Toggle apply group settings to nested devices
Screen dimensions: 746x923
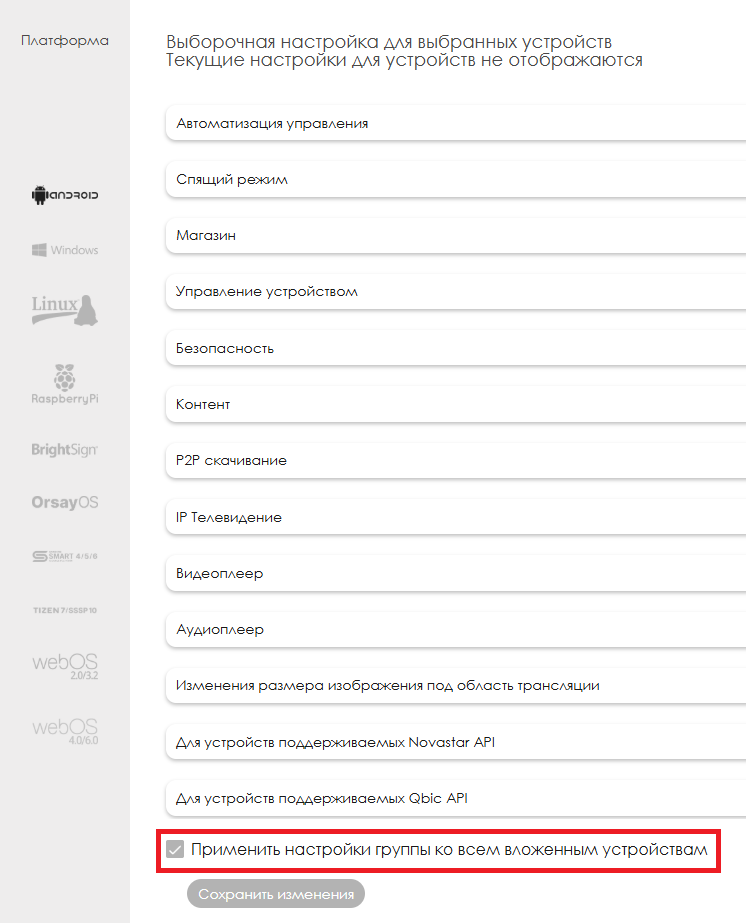[176, 850]
